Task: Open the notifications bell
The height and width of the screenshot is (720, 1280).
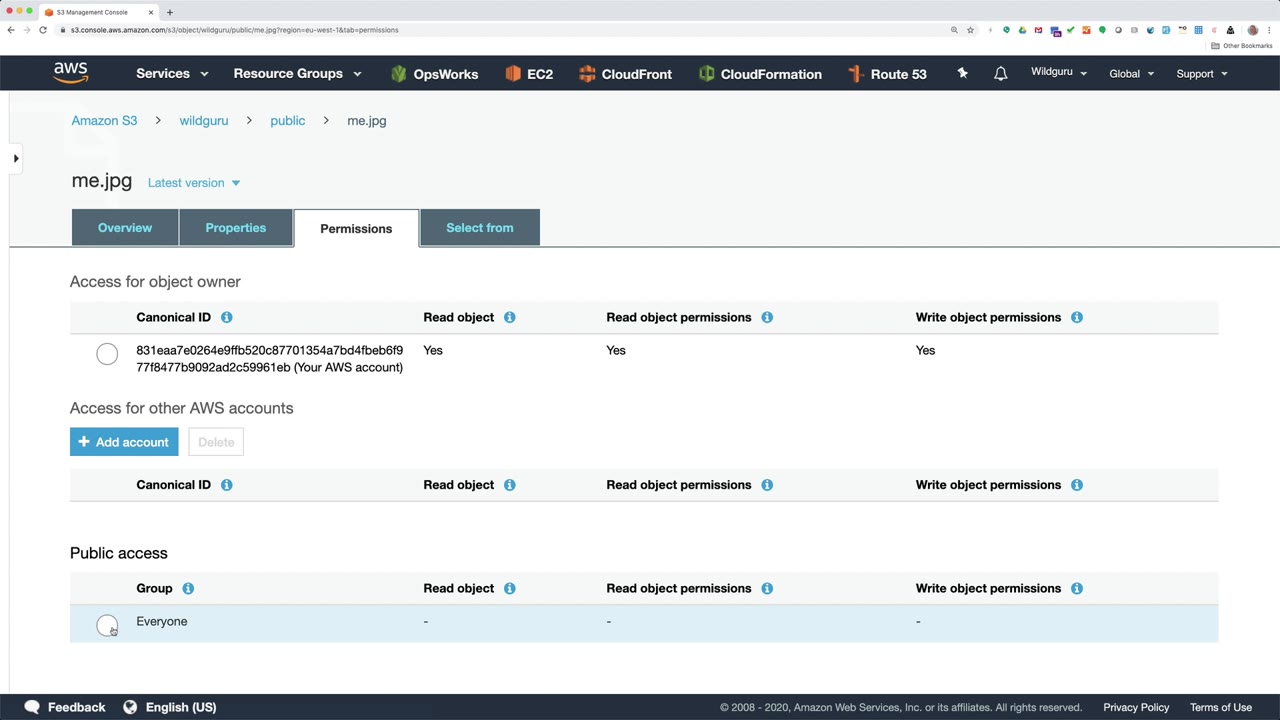Action: pyautogui.click(x=1000, y=74)
